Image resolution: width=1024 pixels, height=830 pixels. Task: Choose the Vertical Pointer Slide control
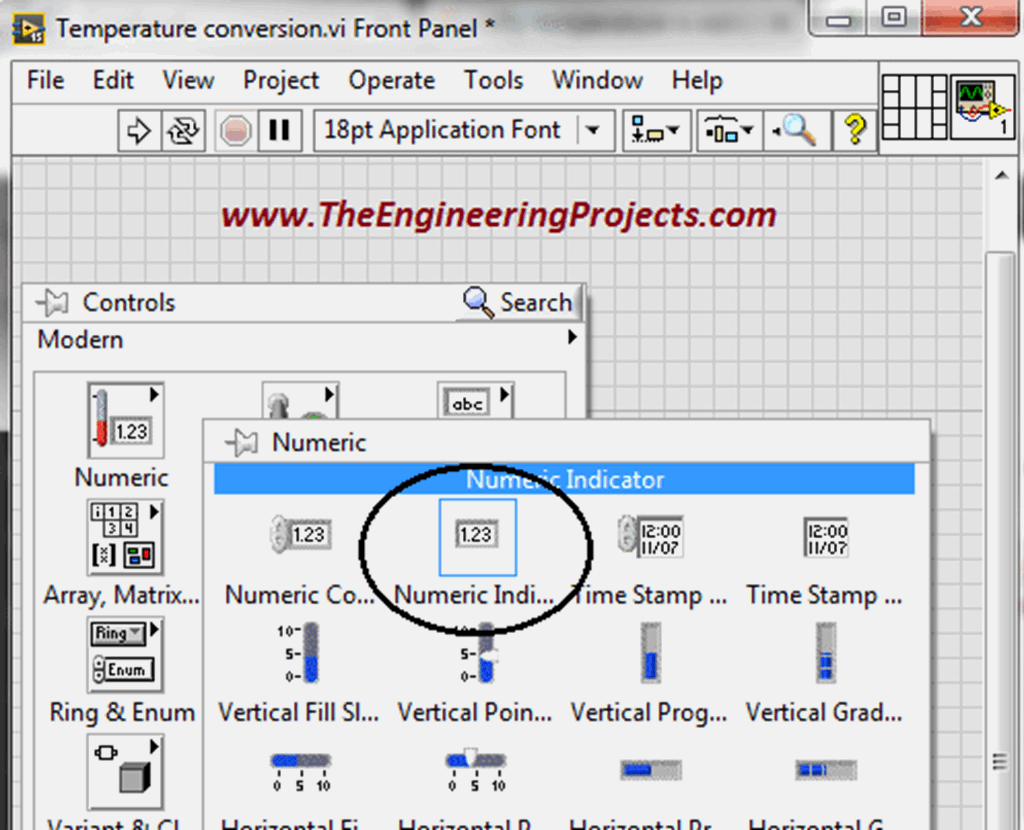tap(475, 652)
